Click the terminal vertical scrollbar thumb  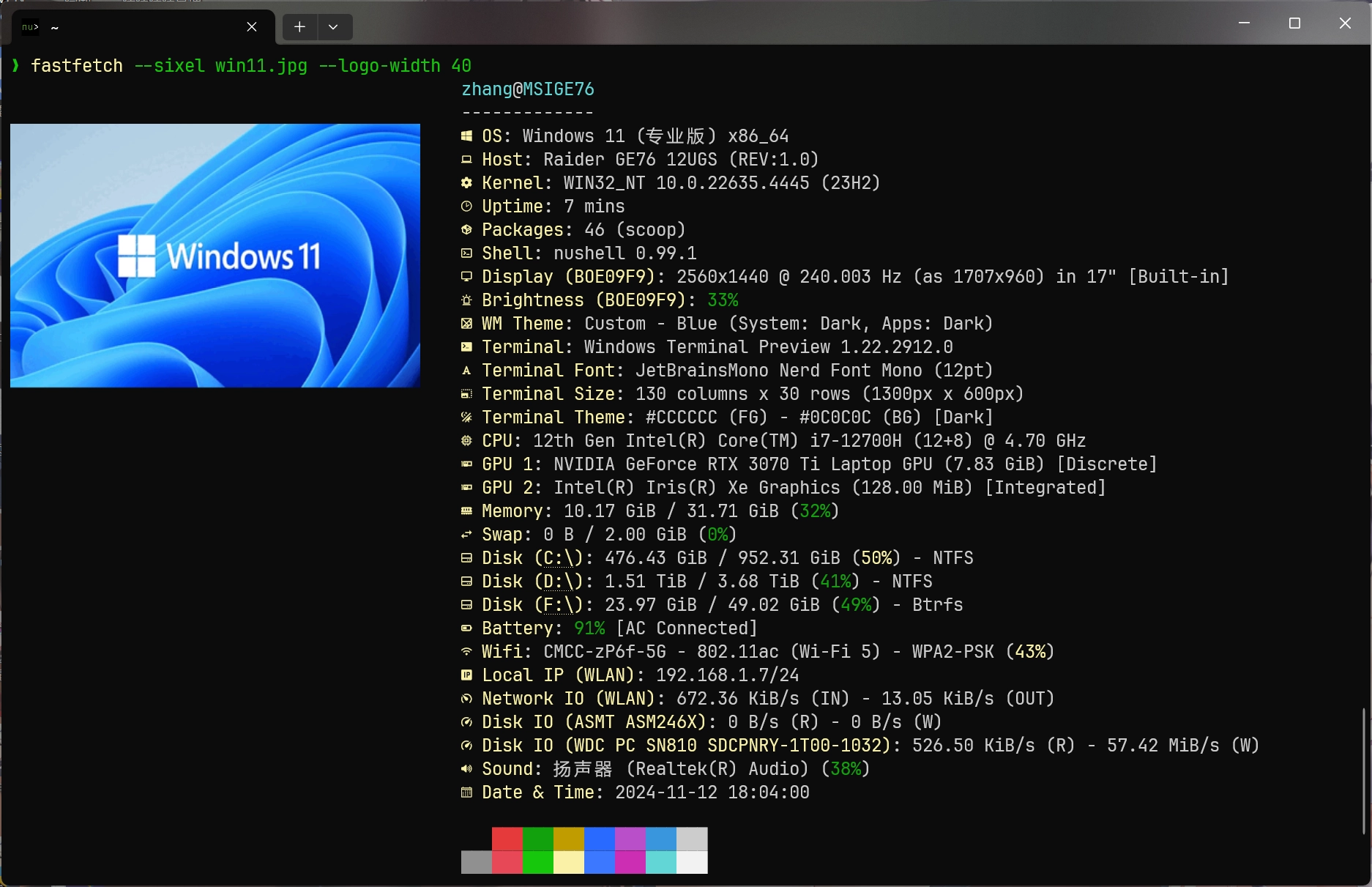1364,771
